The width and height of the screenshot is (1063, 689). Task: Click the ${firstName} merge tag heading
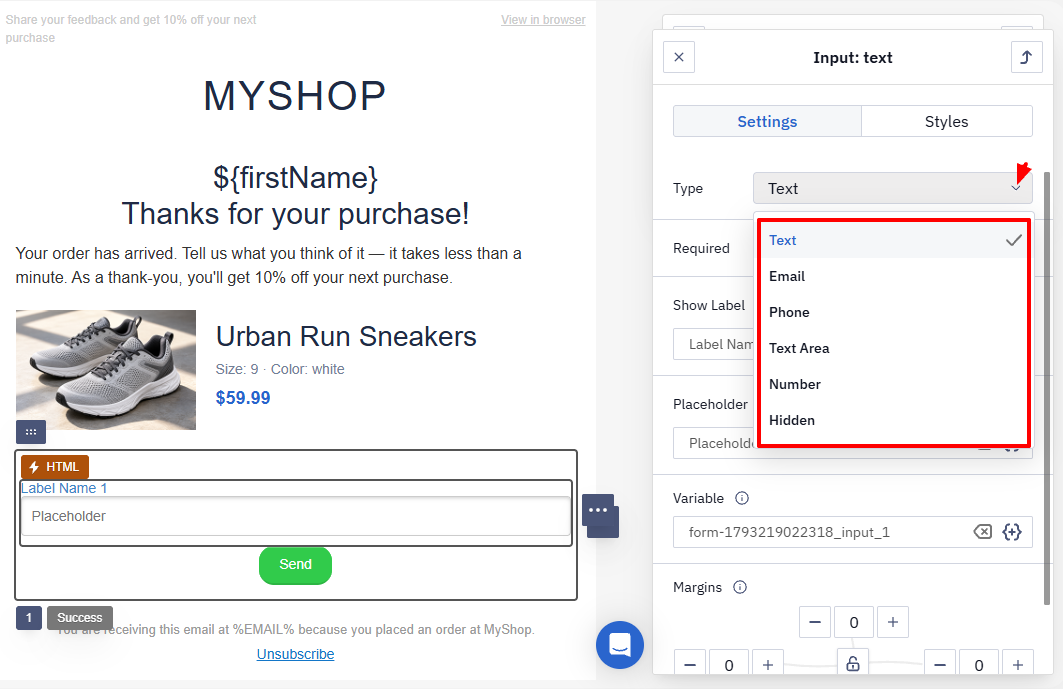(296, 178)
